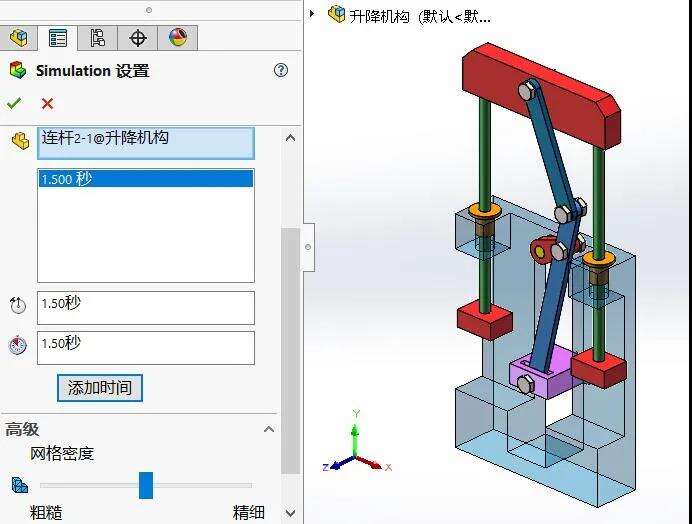
Task: Click the panel scrollbar up arrow
Action: point(290,138)
